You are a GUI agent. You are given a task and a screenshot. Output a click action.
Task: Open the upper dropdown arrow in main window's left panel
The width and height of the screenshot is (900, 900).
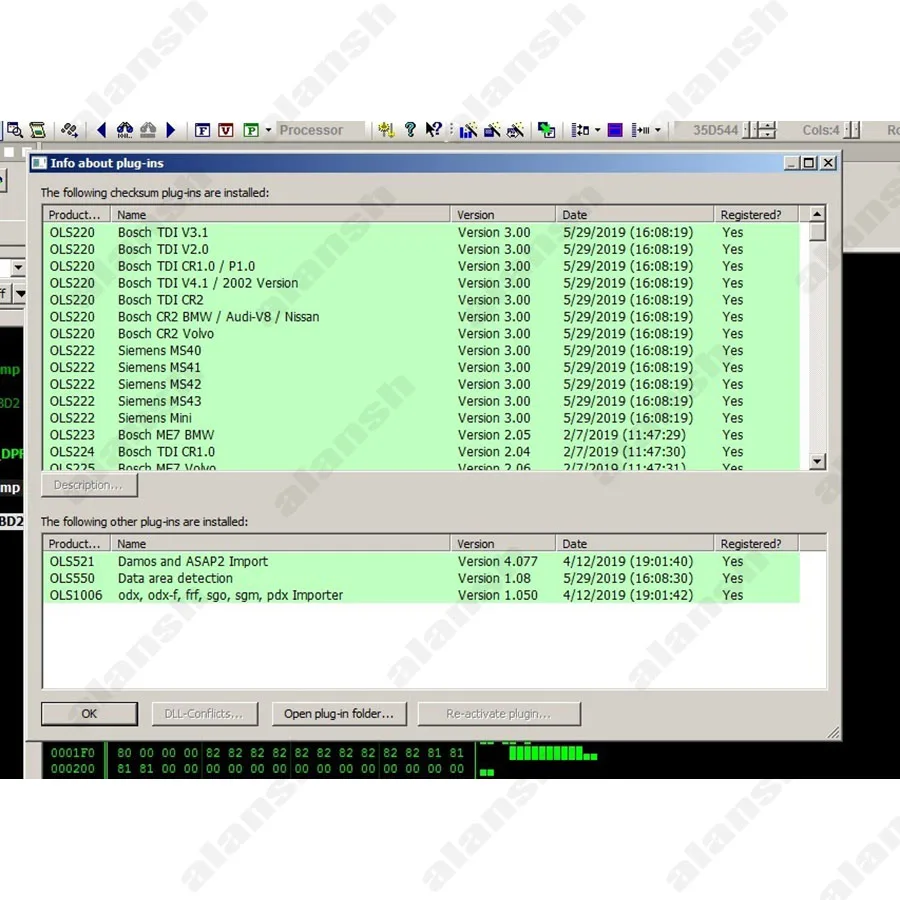point(18,267)
